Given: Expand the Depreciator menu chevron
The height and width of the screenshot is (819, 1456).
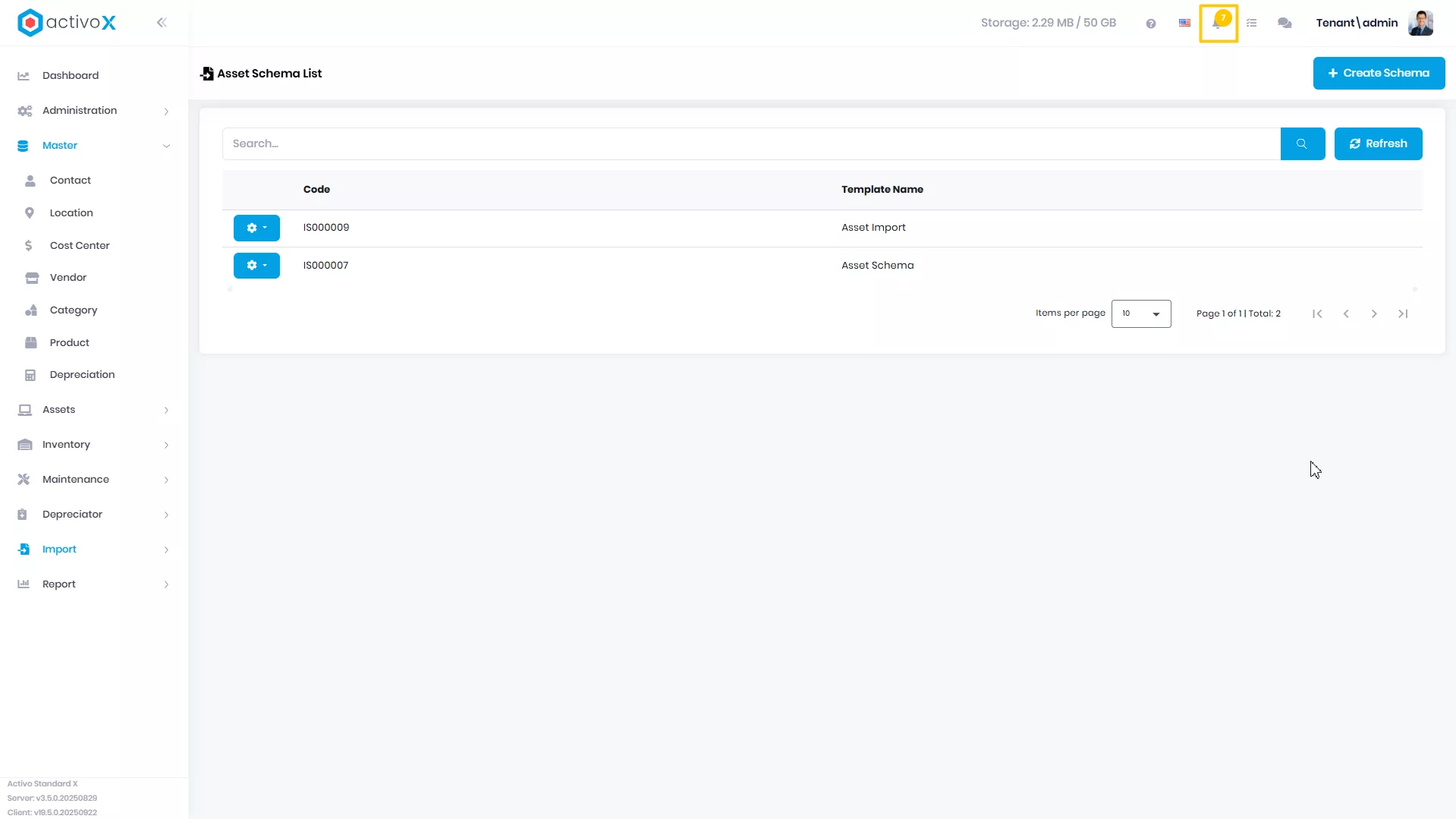Looking at the screenshot, I should click(166, 515).
